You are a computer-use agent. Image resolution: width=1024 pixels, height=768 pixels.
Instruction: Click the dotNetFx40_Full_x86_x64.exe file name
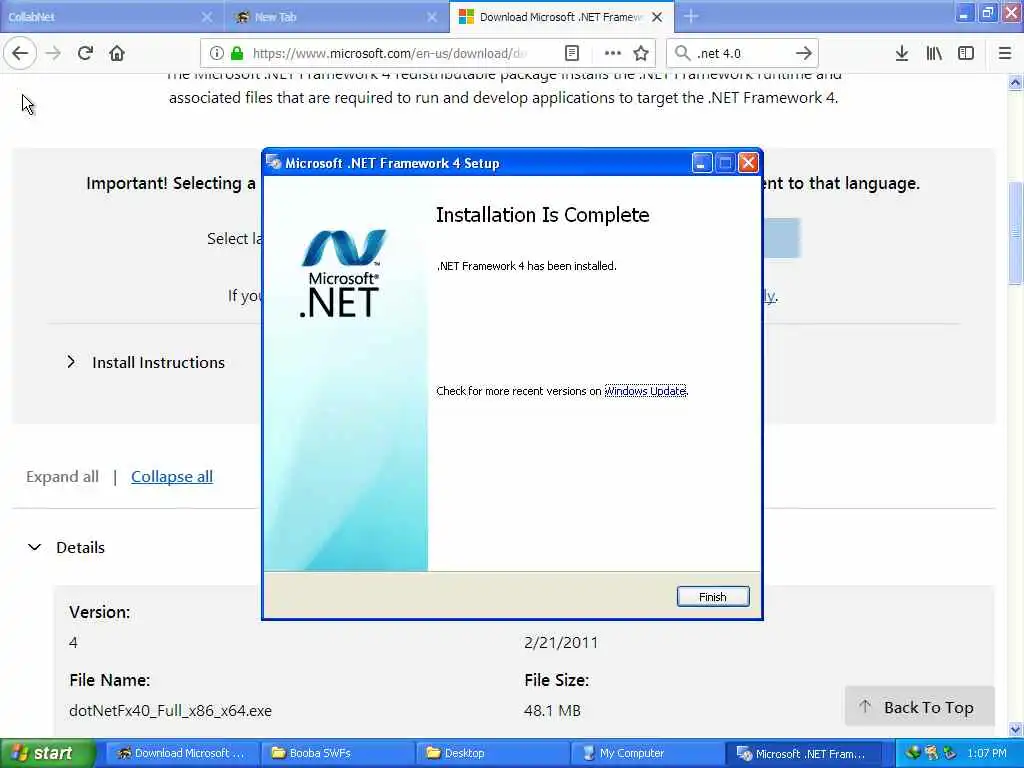170,711
